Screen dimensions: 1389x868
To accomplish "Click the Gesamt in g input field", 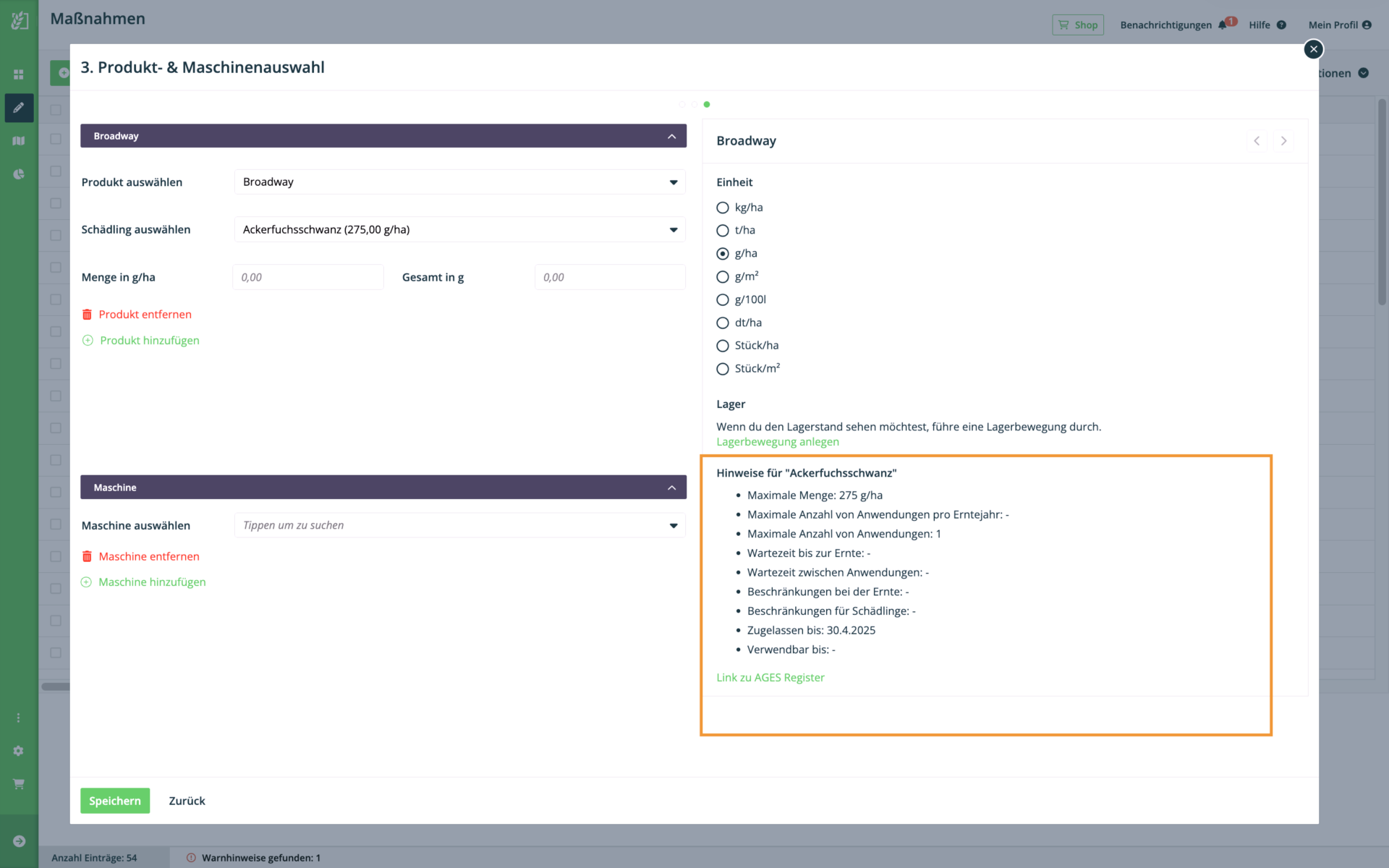I will pos(610,278).
